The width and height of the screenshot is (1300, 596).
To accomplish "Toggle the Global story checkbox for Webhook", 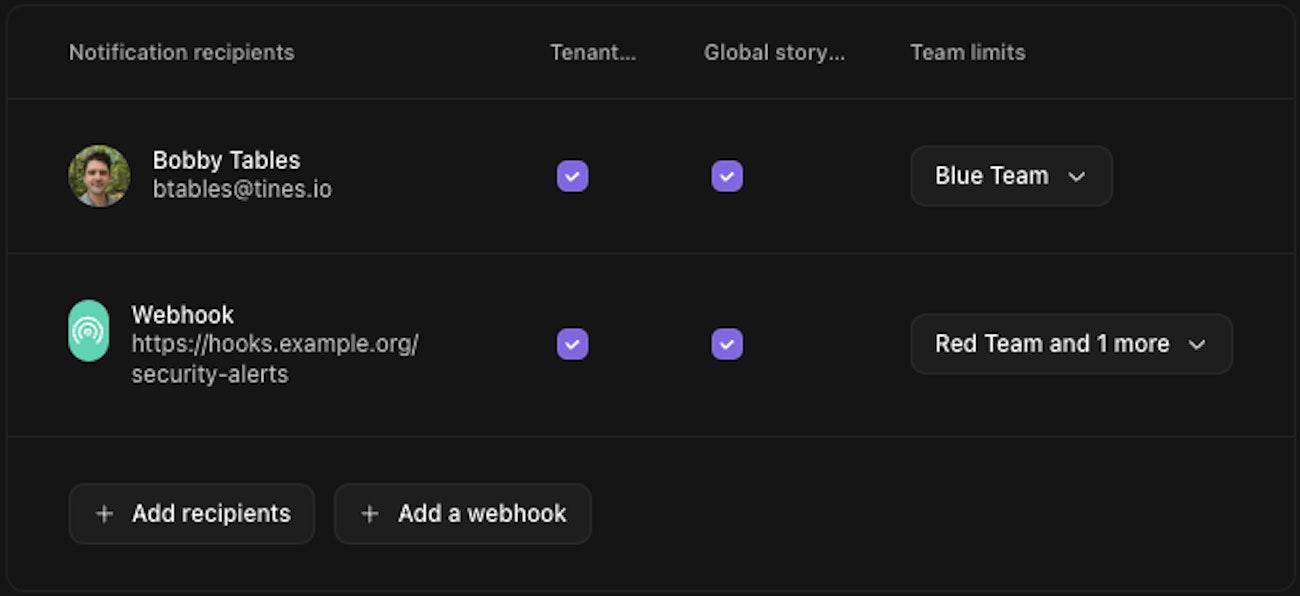I will pyautogui.click(x=727, y=344).
